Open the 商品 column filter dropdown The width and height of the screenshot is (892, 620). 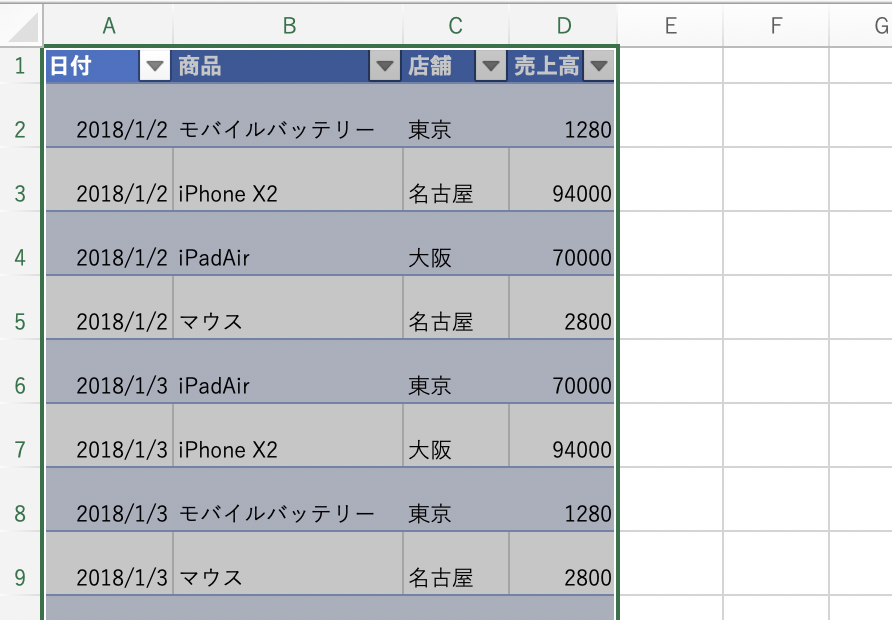pos(384,67)
